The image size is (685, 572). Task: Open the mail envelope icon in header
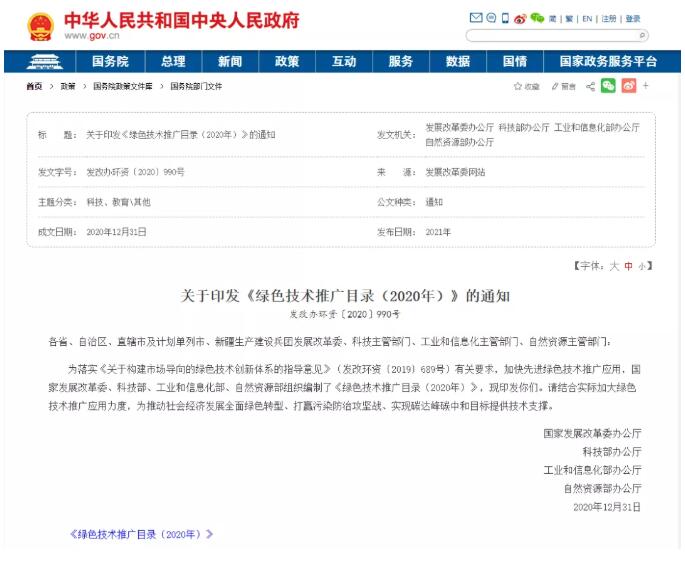(x=476, y=18)
